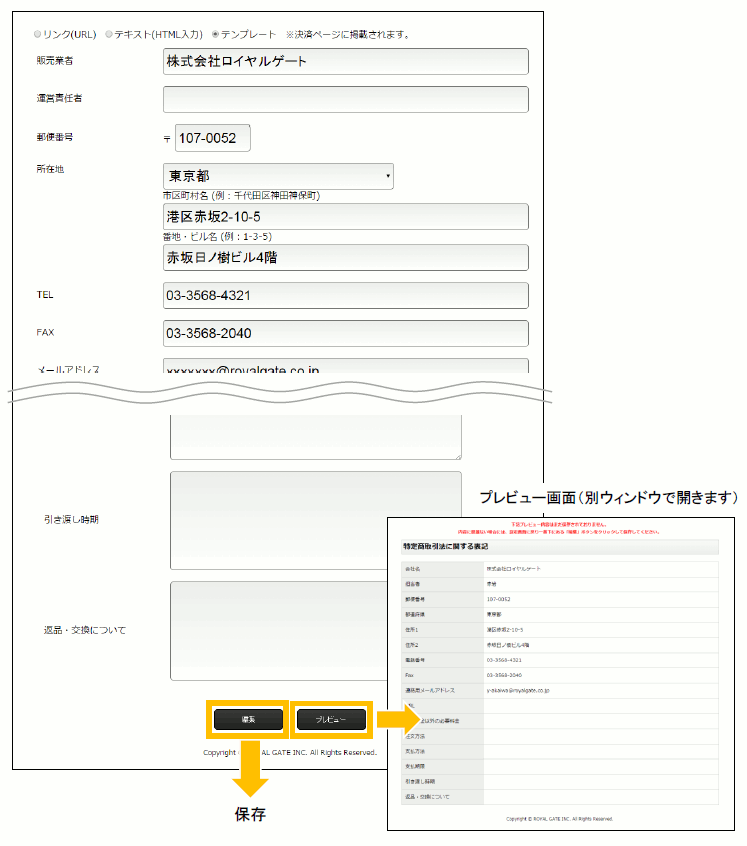Click the 番地・ビル名 field with 赤坂日ノ樹ビル4階

(x=345, y=257)
